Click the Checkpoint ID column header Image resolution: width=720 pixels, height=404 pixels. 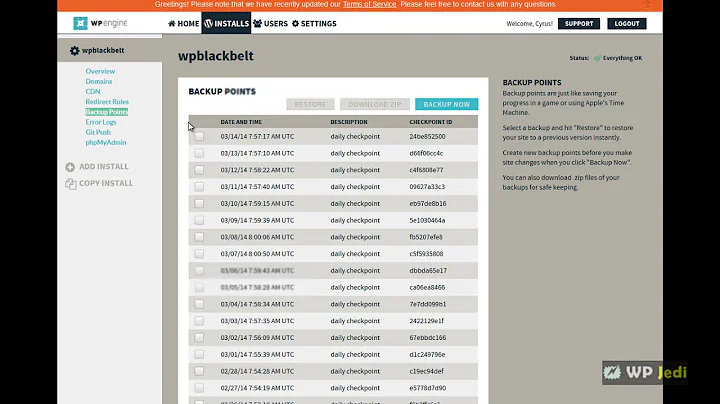pos(431,122)
